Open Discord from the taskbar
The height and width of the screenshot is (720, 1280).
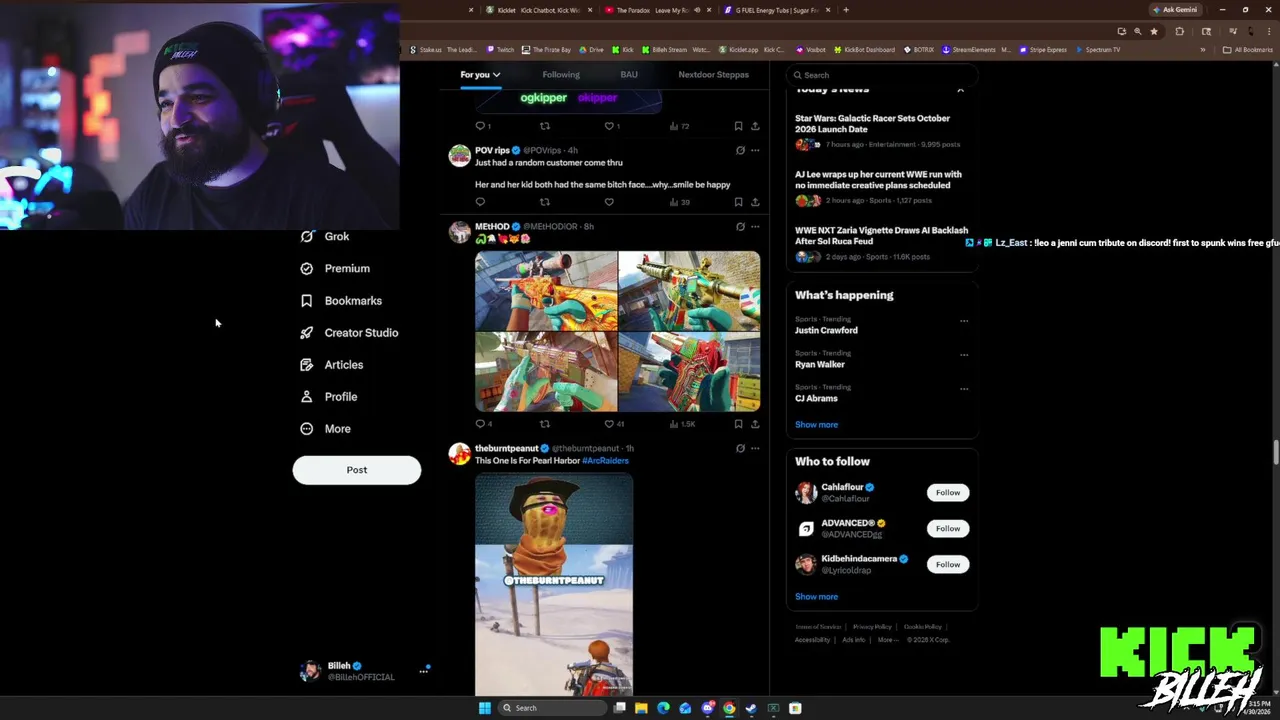707,708
